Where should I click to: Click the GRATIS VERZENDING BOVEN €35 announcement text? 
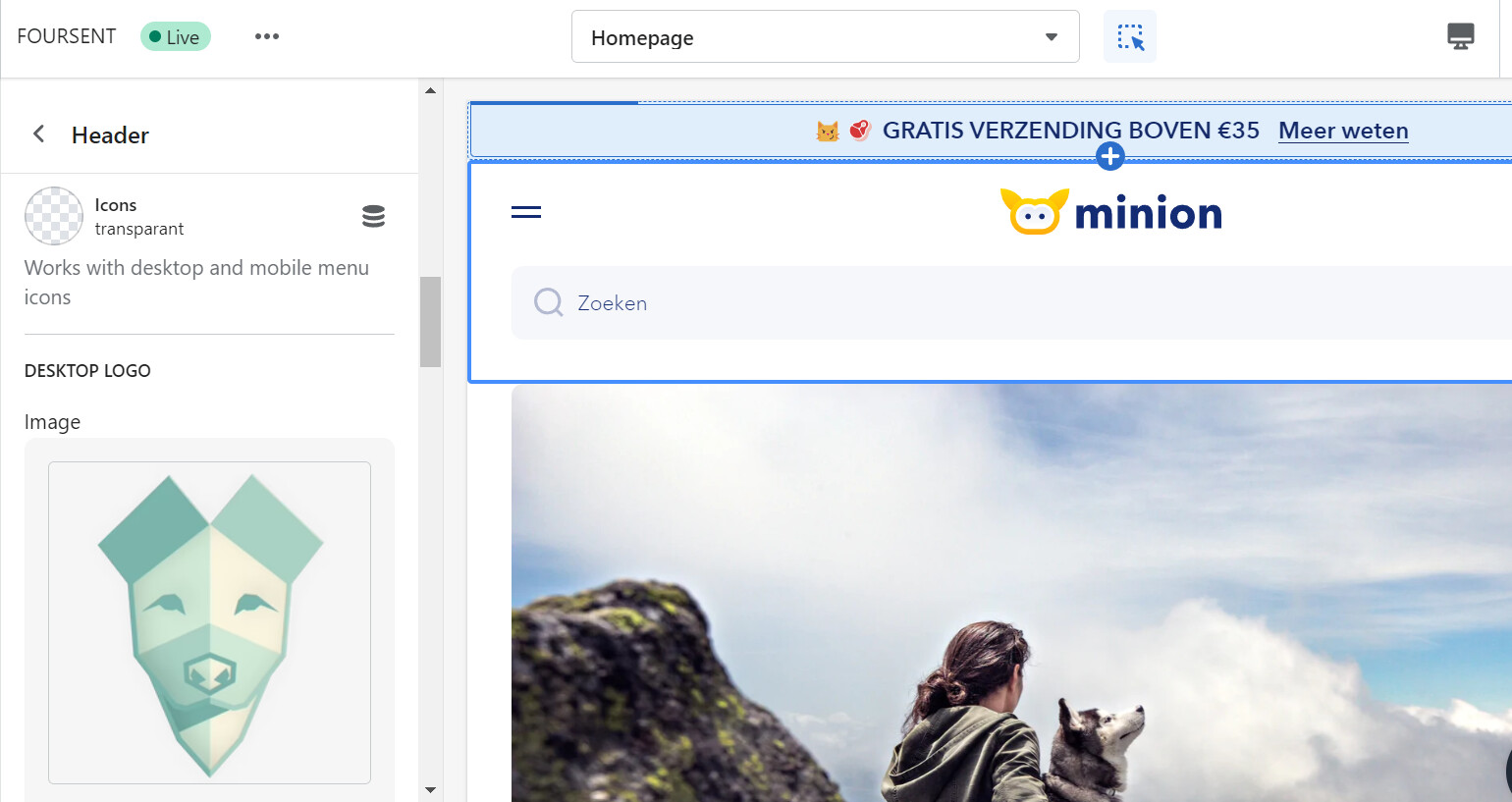[x=1070, y=131]
